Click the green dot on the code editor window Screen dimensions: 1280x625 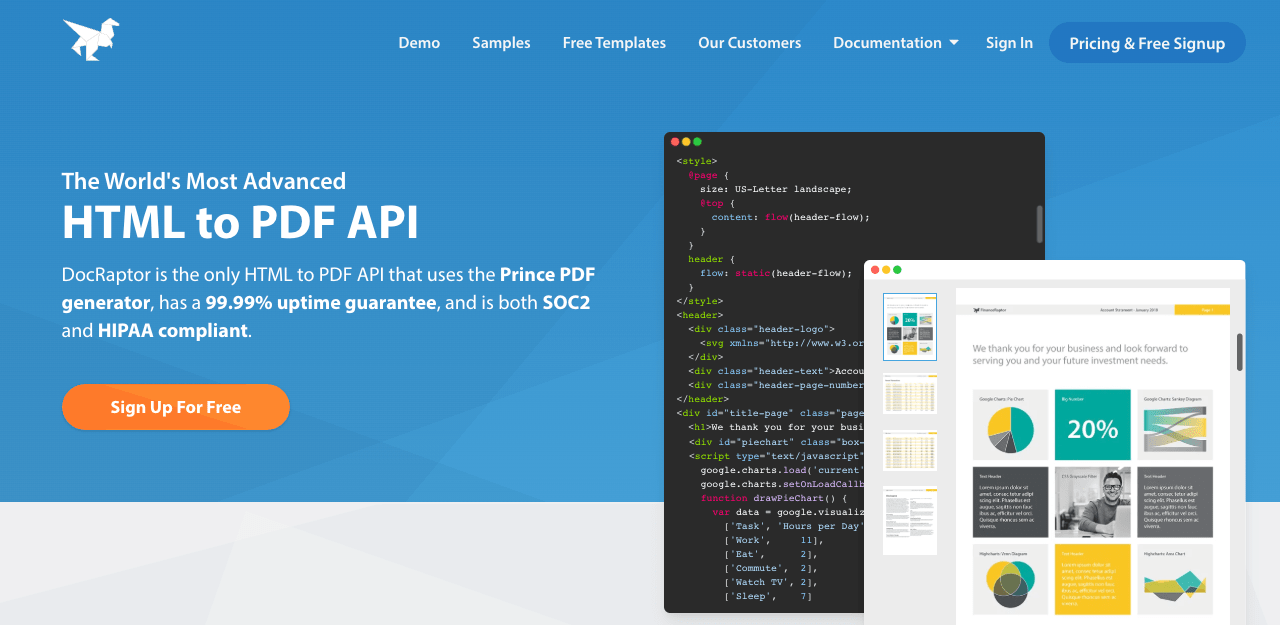coord(698,142)
